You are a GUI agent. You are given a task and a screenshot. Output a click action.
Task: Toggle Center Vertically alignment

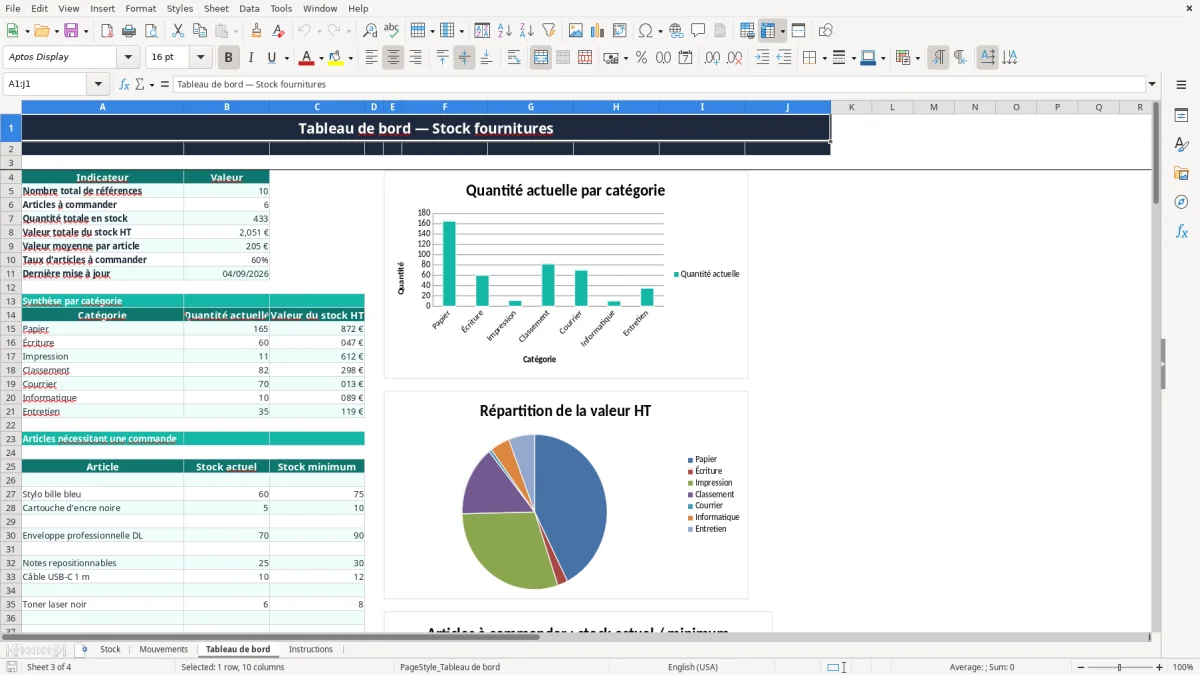click(x=464, y=58)
